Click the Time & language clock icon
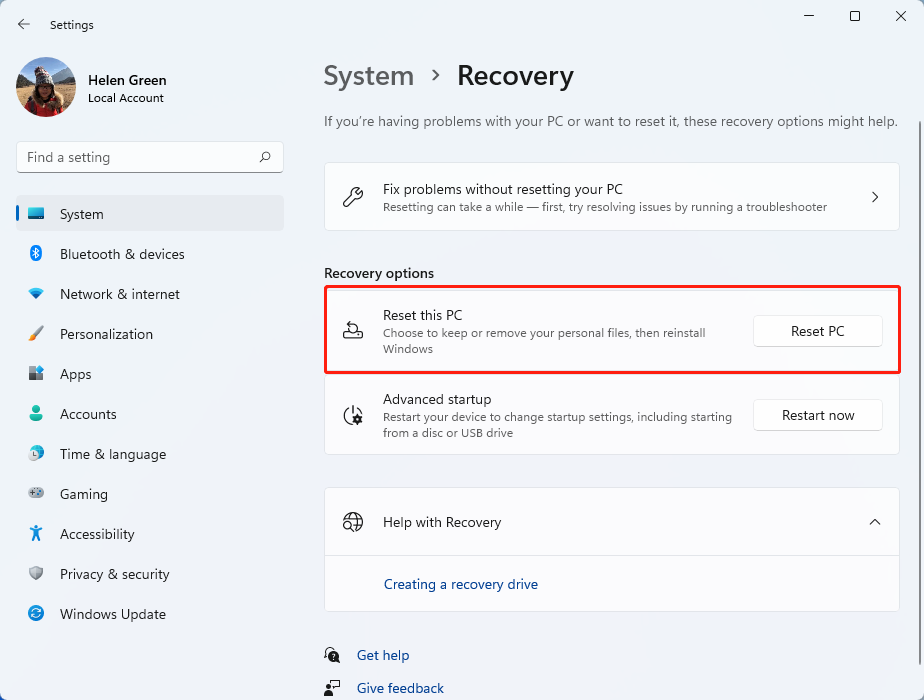This screenshot has height=700, width=924. [x=36, y=454]
